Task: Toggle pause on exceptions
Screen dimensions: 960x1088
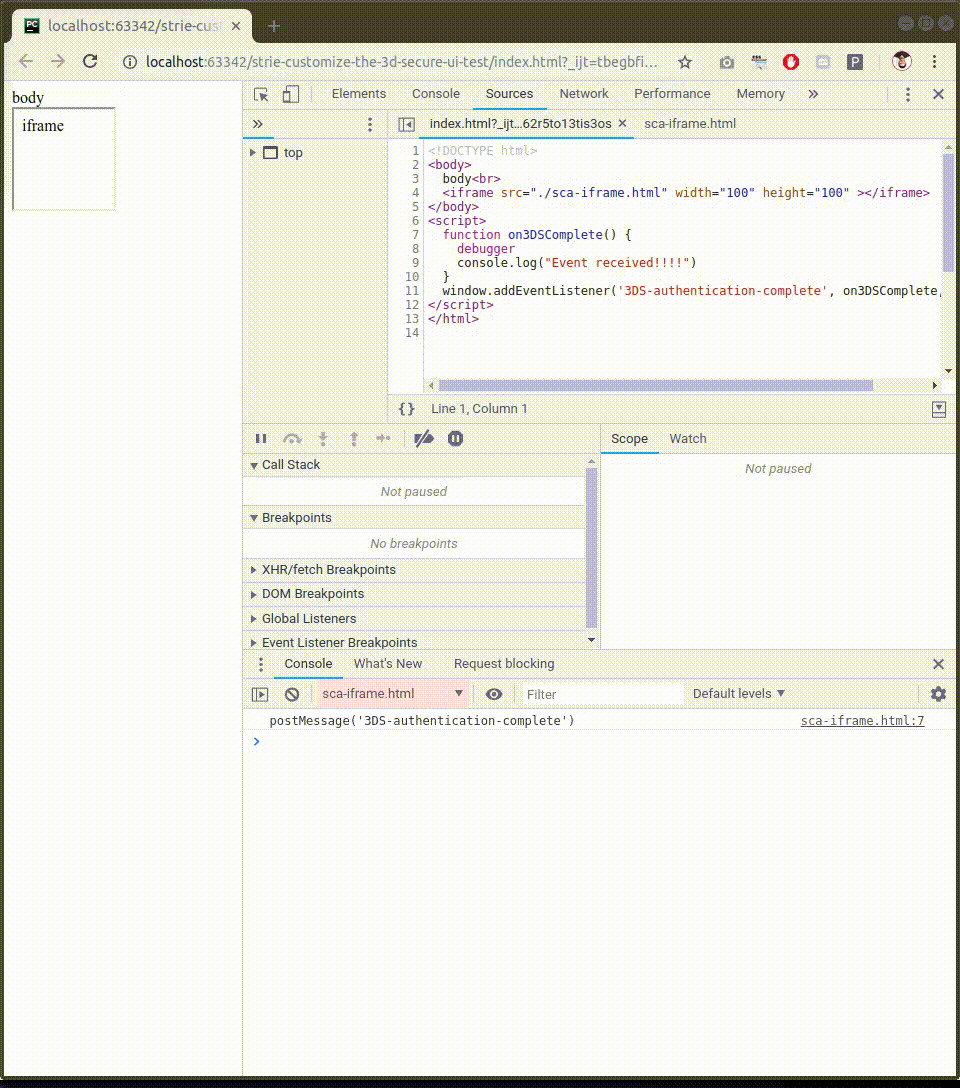Action: [455, 439]
